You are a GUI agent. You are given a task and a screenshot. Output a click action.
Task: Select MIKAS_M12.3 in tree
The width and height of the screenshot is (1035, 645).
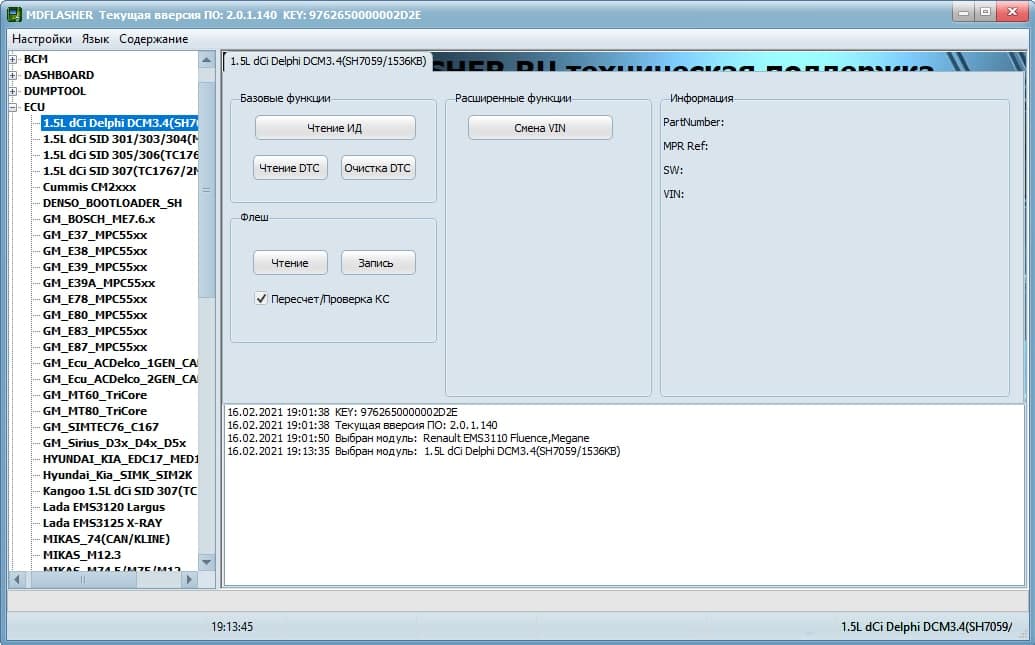(82, 555)
